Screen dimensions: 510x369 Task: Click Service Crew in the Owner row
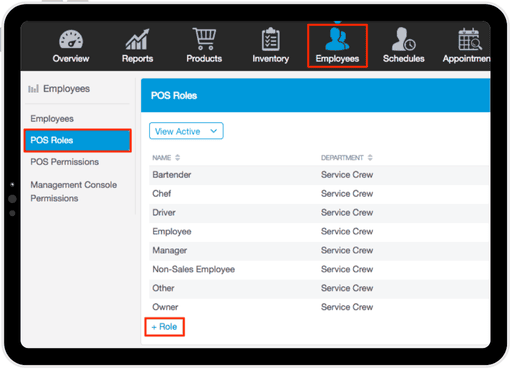(x=347, y=307)
